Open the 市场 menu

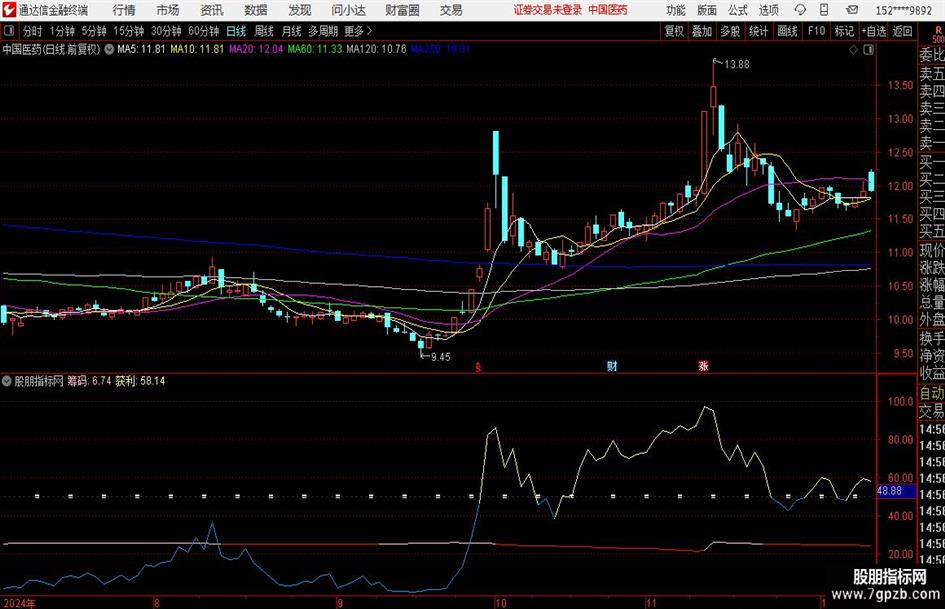168,10
